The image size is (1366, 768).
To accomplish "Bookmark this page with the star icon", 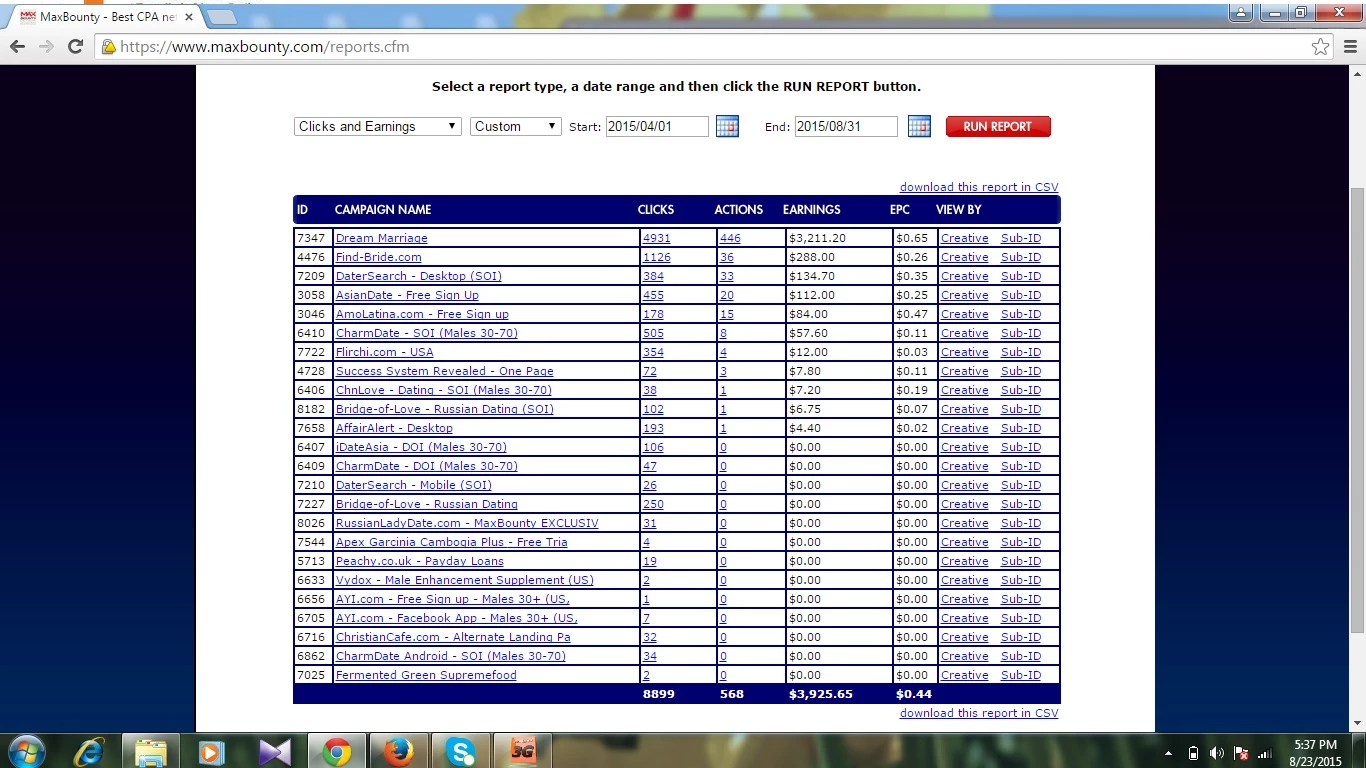I will point(1321,47).
